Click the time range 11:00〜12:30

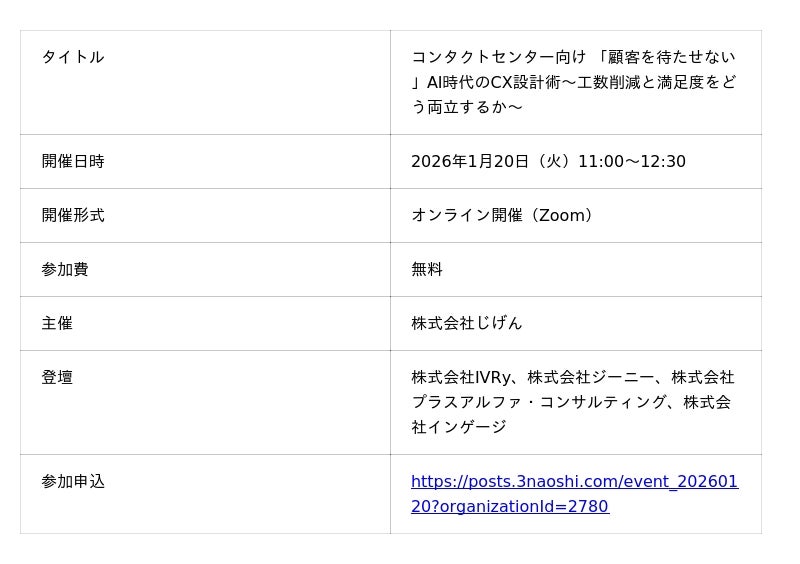click(632, 162)
